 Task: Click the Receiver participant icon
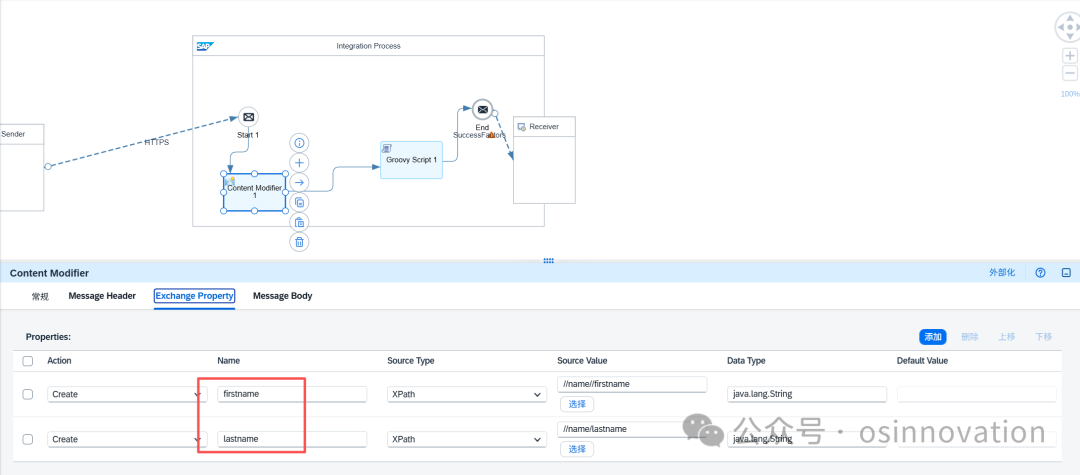coord(522,127)
